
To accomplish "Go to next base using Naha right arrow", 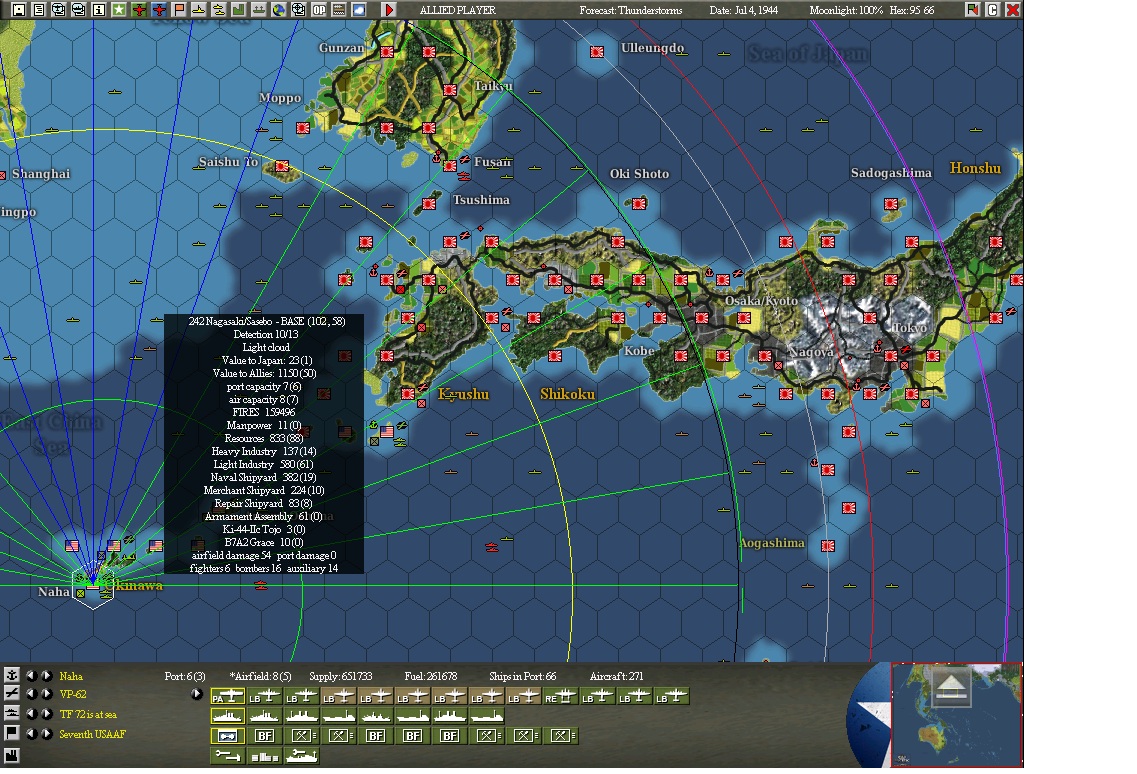I will pyautogui.click(x=46, y=675).
